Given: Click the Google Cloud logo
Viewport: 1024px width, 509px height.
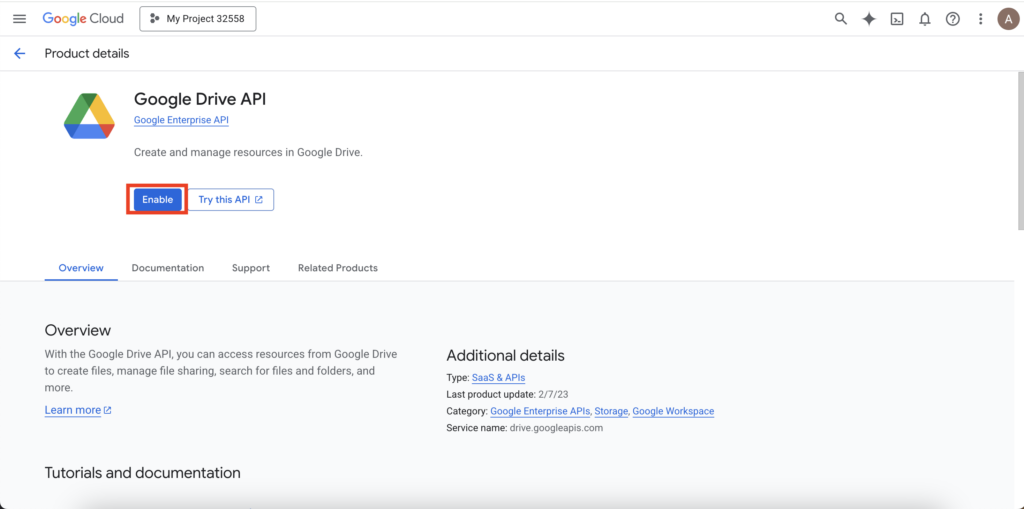Looking at the screenshot, I should (83, 19).
